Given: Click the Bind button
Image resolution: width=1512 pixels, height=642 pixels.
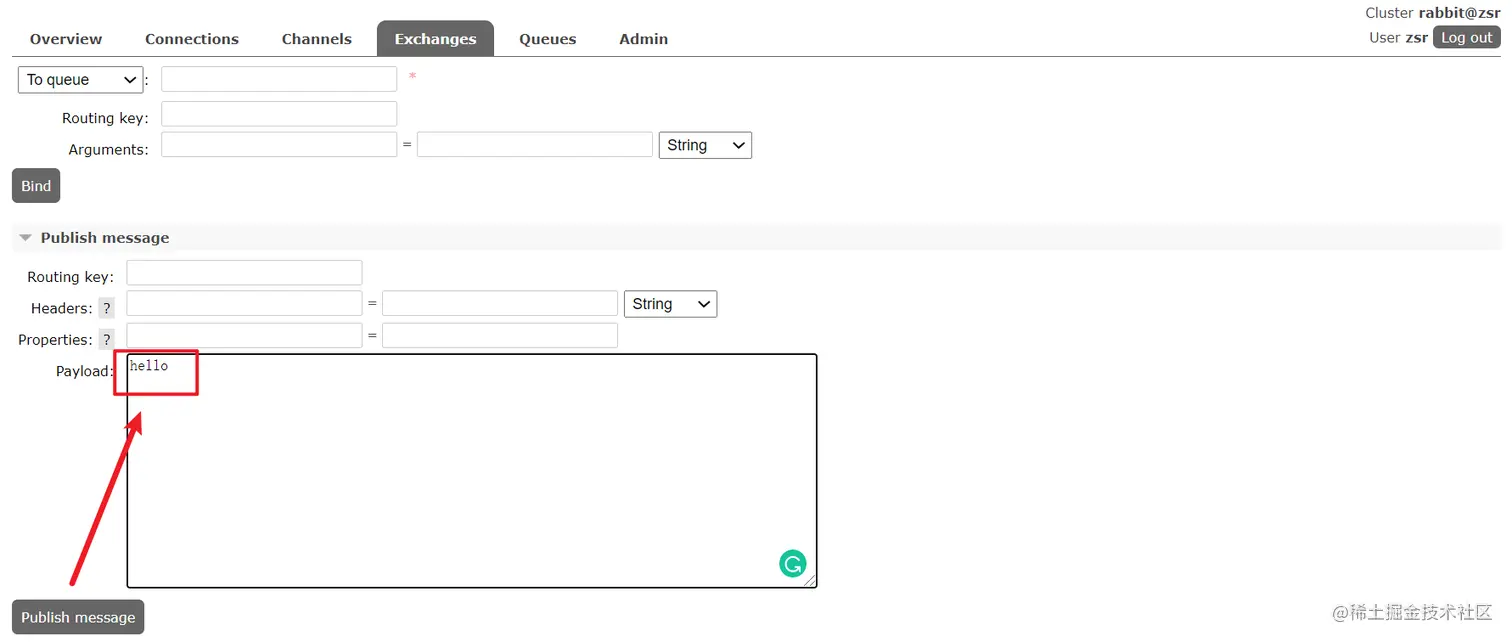Looking at the screenshot, I should coord(36,186).
